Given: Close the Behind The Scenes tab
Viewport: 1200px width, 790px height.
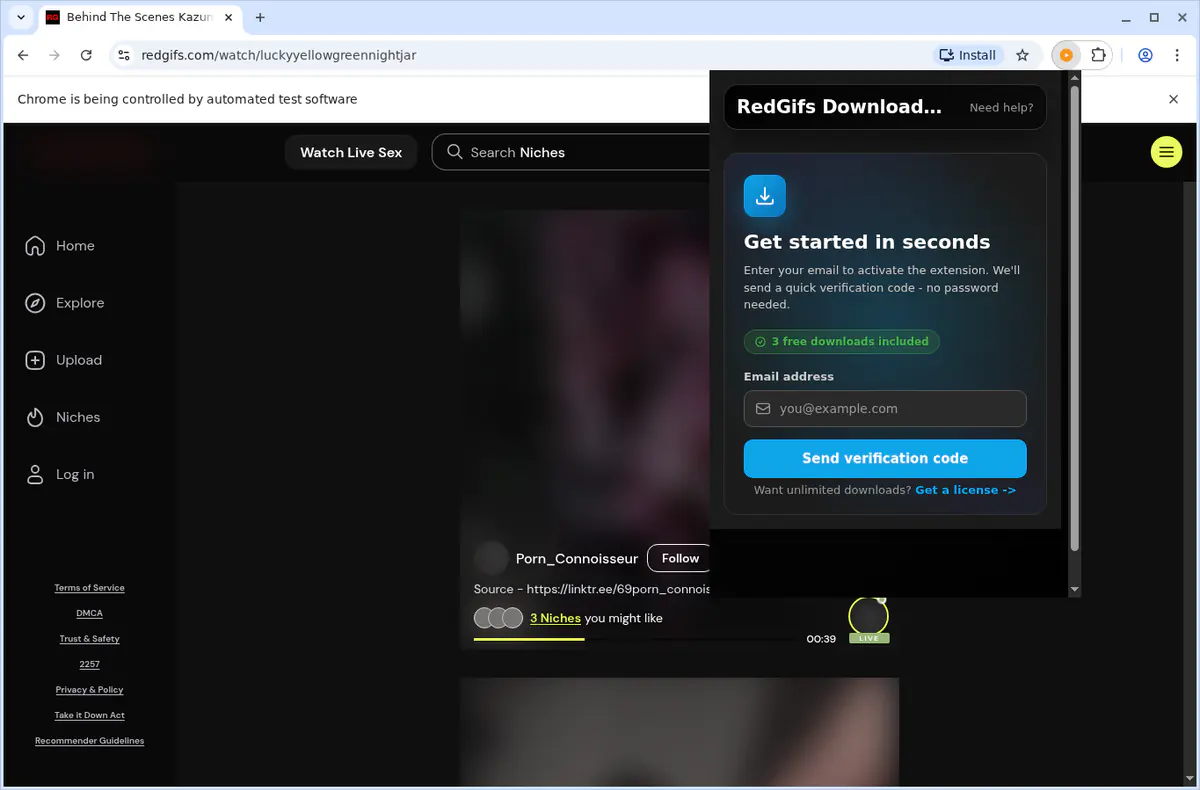Looking at the screenshot, I should tap(228, 17).
